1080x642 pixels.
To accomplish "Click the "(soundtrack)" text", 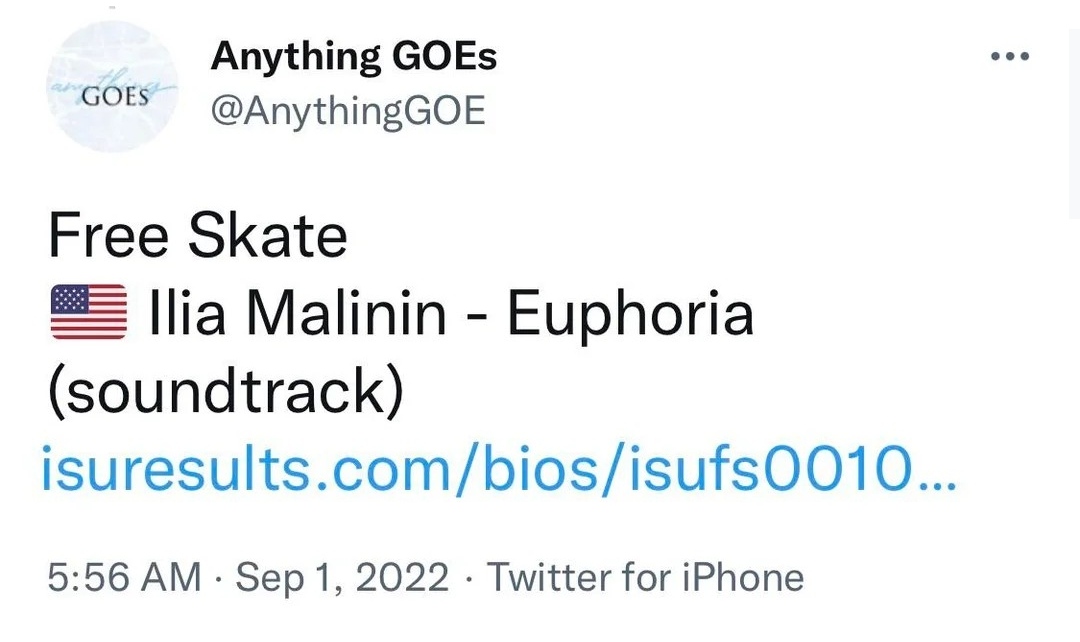I will [x=226, y=392].
